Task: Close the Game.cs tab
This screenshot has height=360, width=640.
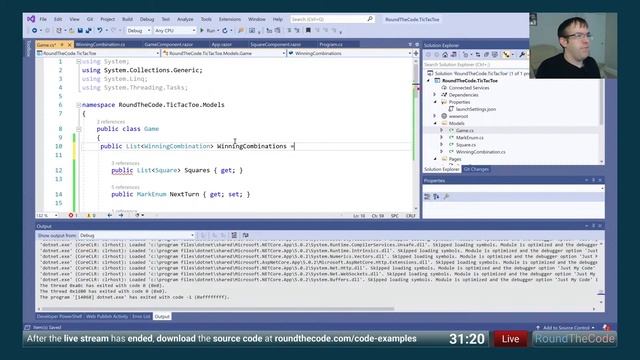Action: [69, 44]
